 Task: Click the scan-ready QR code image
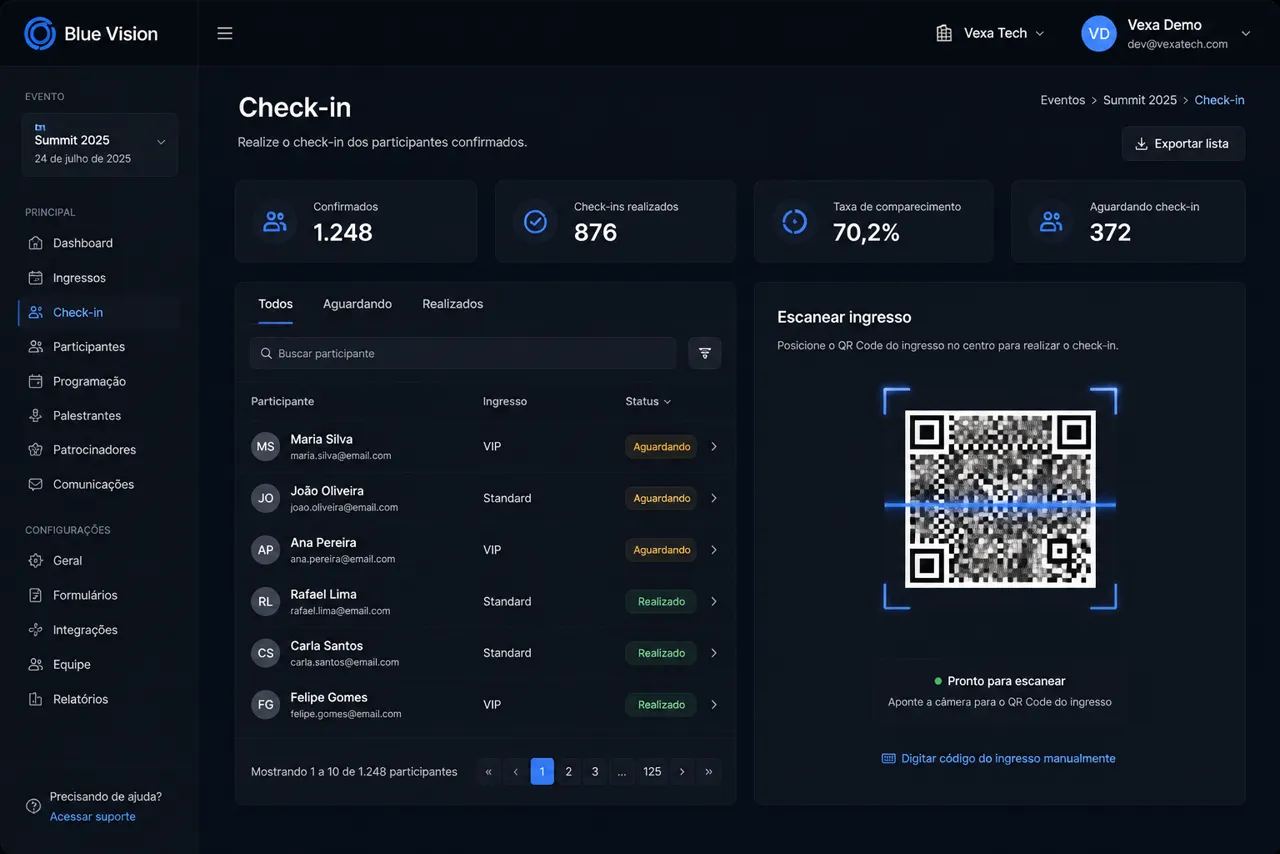click(1000, 499)
